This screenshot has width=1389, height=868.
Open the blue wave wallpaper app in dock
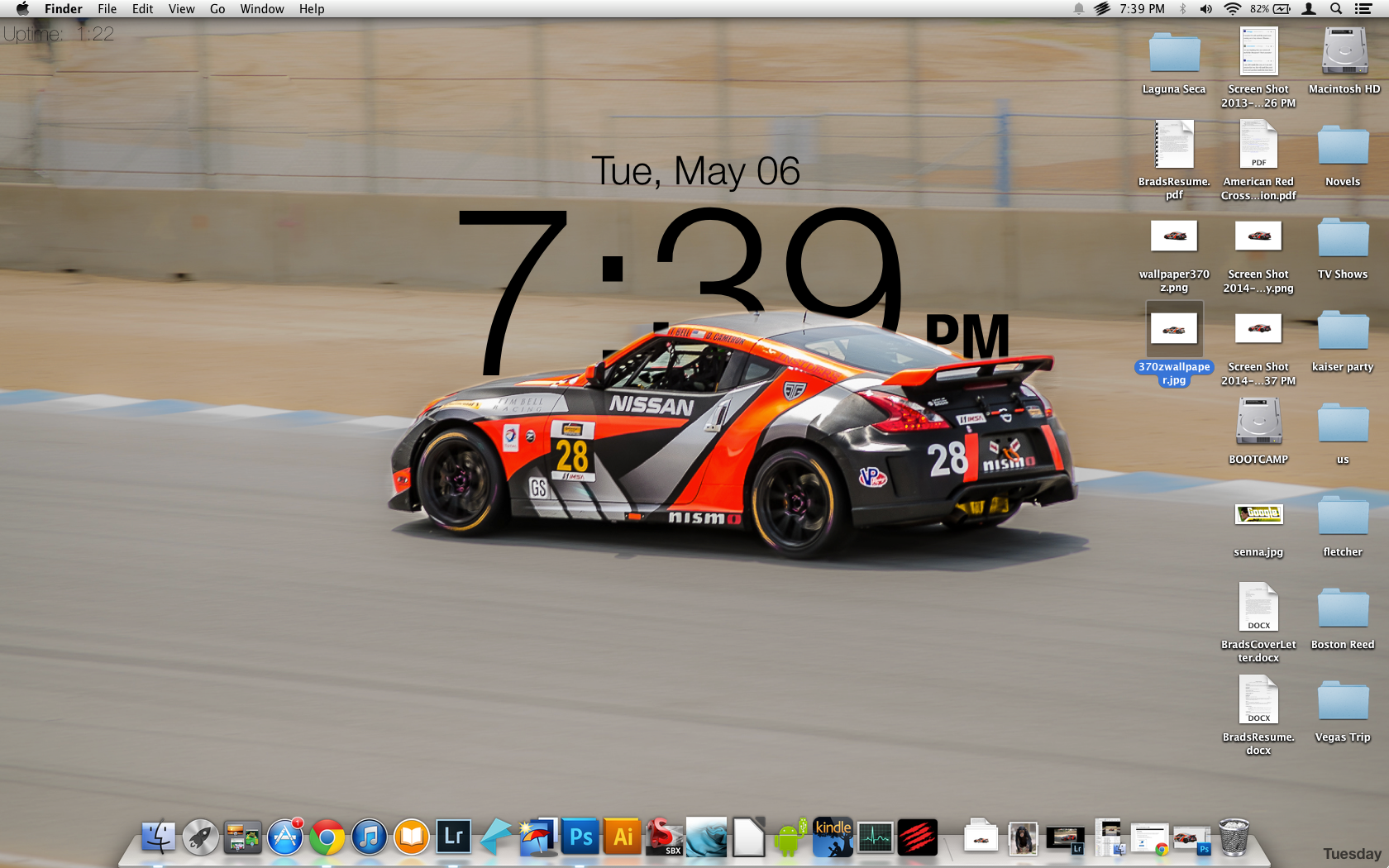click(x=707, y=837)
